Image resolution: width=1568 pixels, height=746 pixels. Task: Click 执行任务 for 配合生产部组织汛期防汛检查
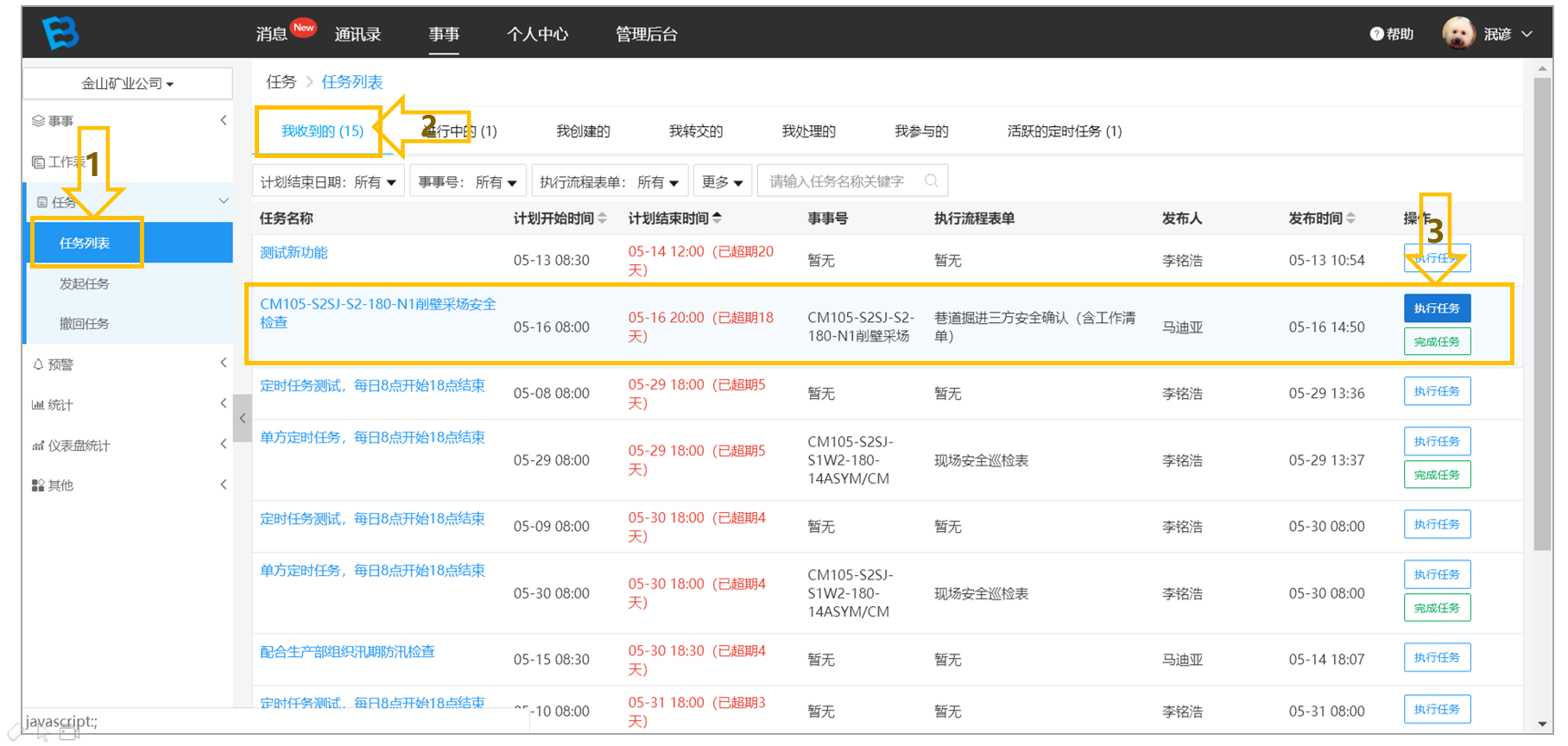coord(1437,657)
